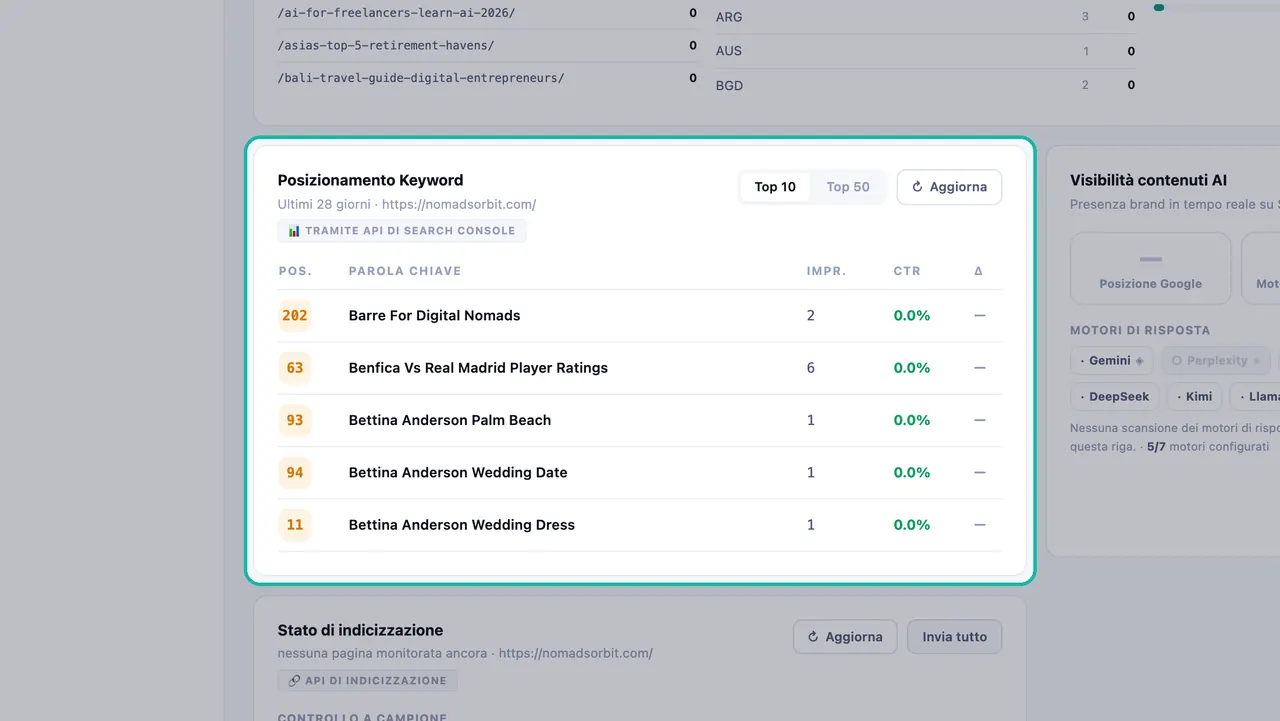
Task: Click the refresh icon in keyword Aggiorna button
Action: pyautogui.click(x=917, y=187)
